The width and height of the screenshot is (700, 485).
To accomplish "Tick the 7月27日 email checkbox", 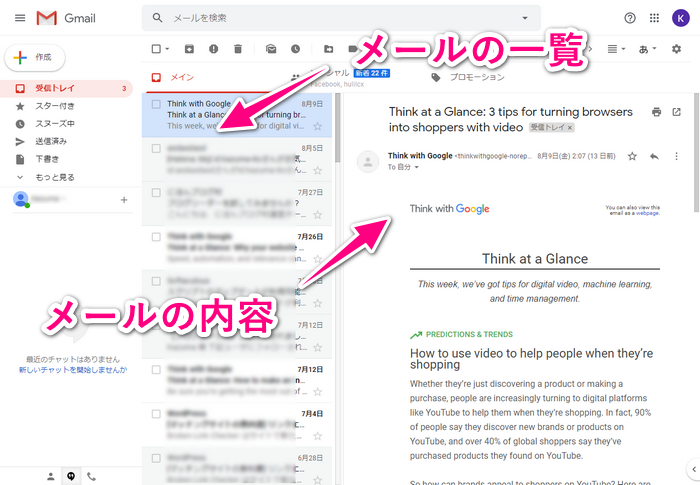I will [156, 192].
